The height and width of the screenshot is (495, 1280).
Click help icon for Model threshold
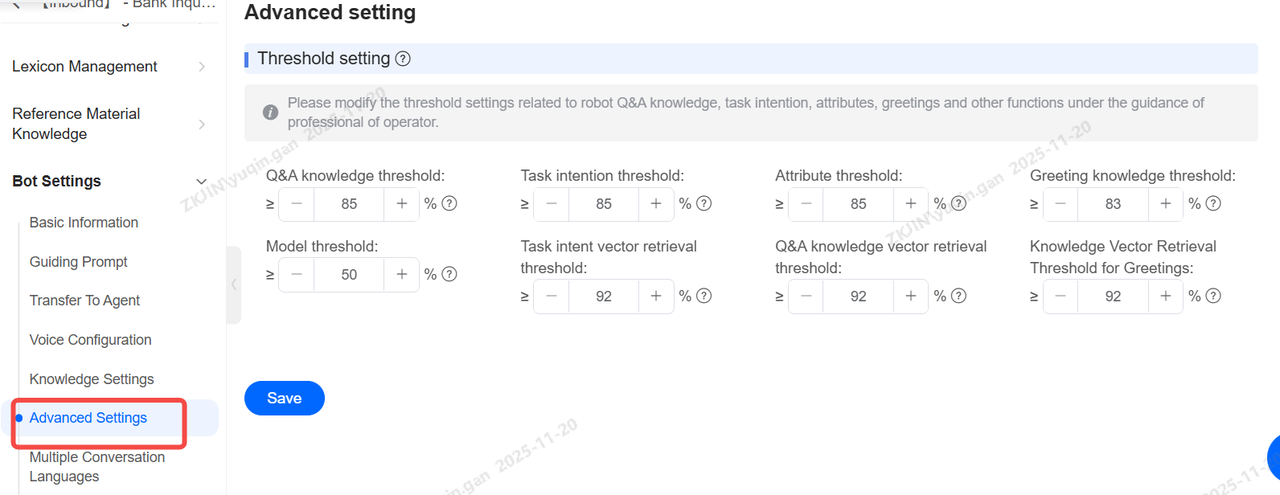point(450,274)
